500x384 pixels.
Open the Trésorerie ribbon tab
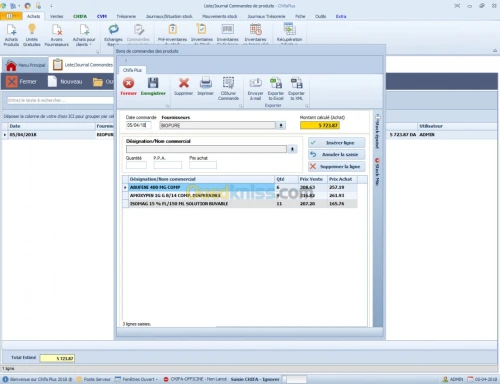coord(126,16)
